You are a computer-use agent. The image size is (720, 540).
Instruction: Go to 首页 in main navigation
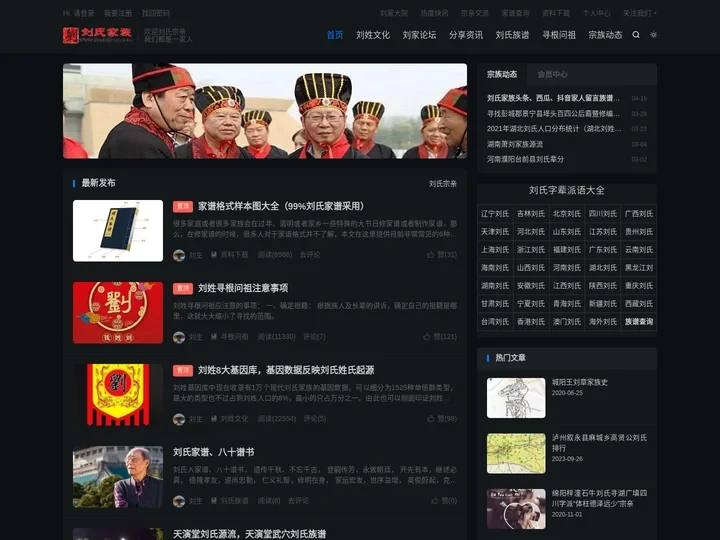(x=335, y=35)
